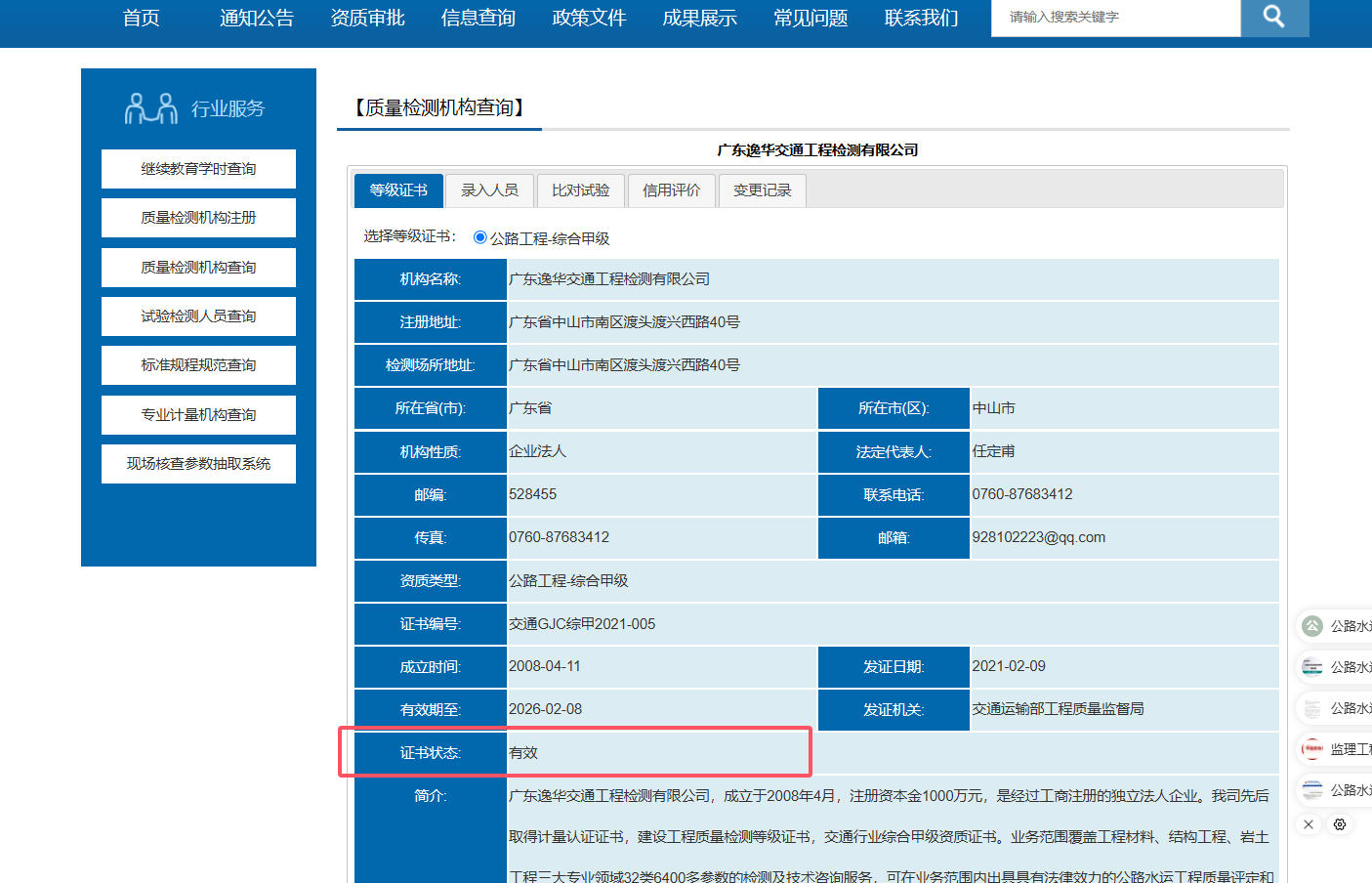Go to 联系我们 in the navigation
The height and width of the screenshot is (884, 1372).
click(922, 18)
